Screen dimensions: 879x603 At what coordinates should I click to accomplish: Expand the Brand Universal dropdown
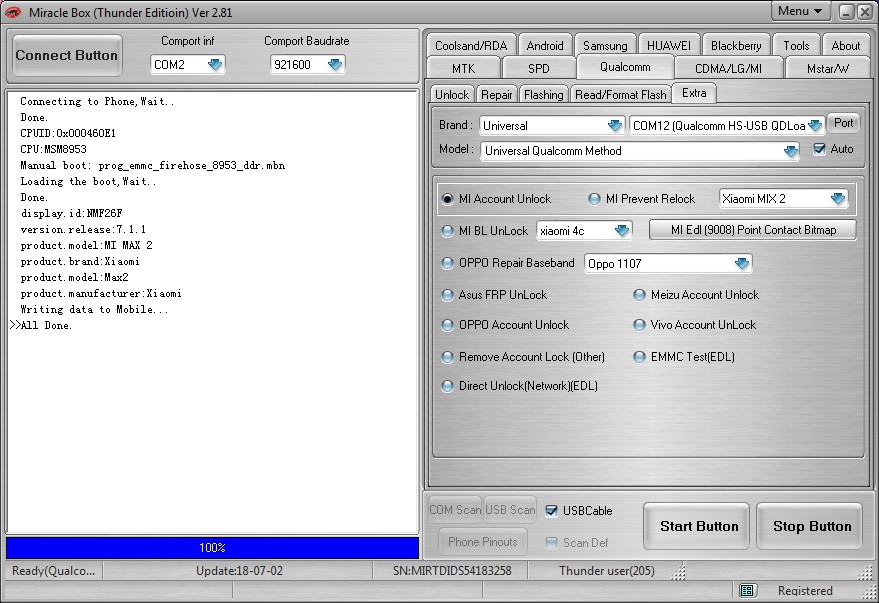tap(614, 126)
